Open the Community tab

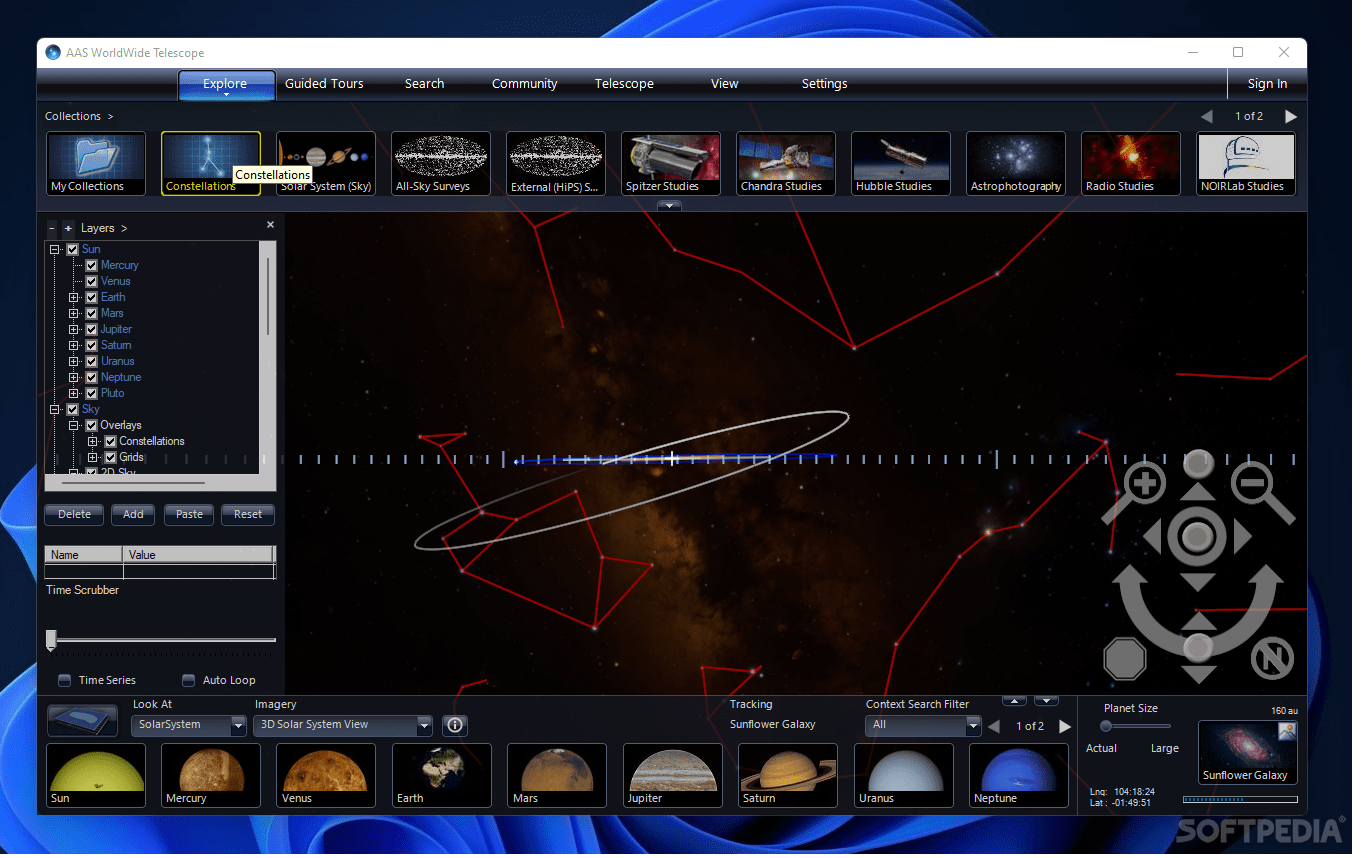tap(524, 84)
